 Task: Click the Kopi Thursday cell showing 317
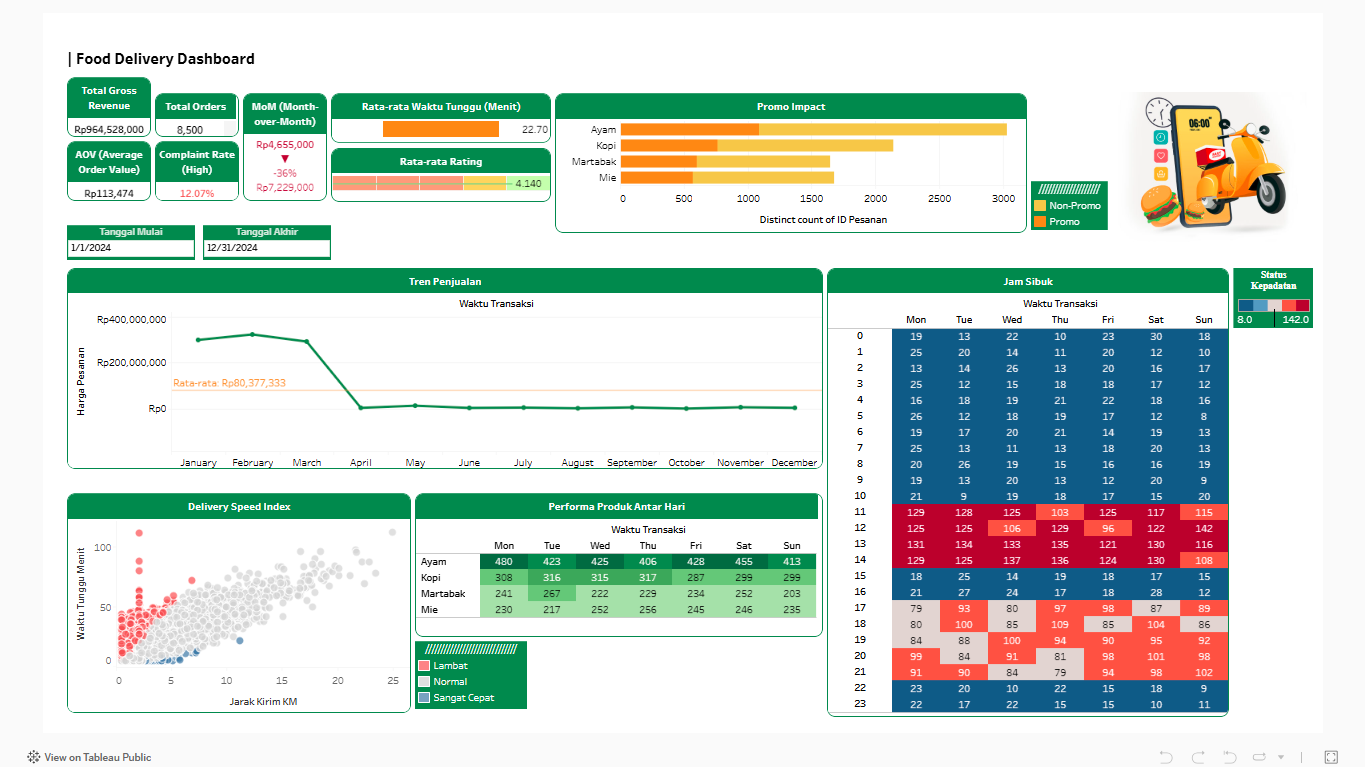coord(648,577)
